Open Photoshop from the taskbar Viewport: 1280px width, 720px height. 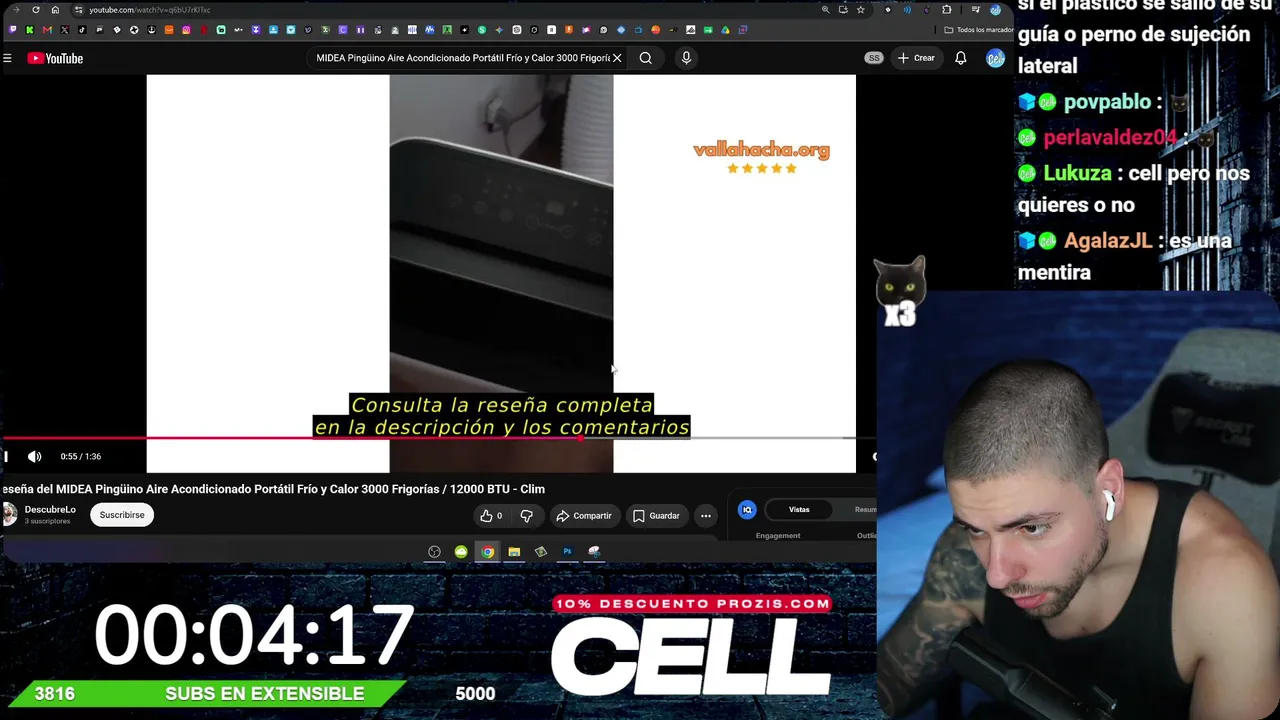click(567, 552)
